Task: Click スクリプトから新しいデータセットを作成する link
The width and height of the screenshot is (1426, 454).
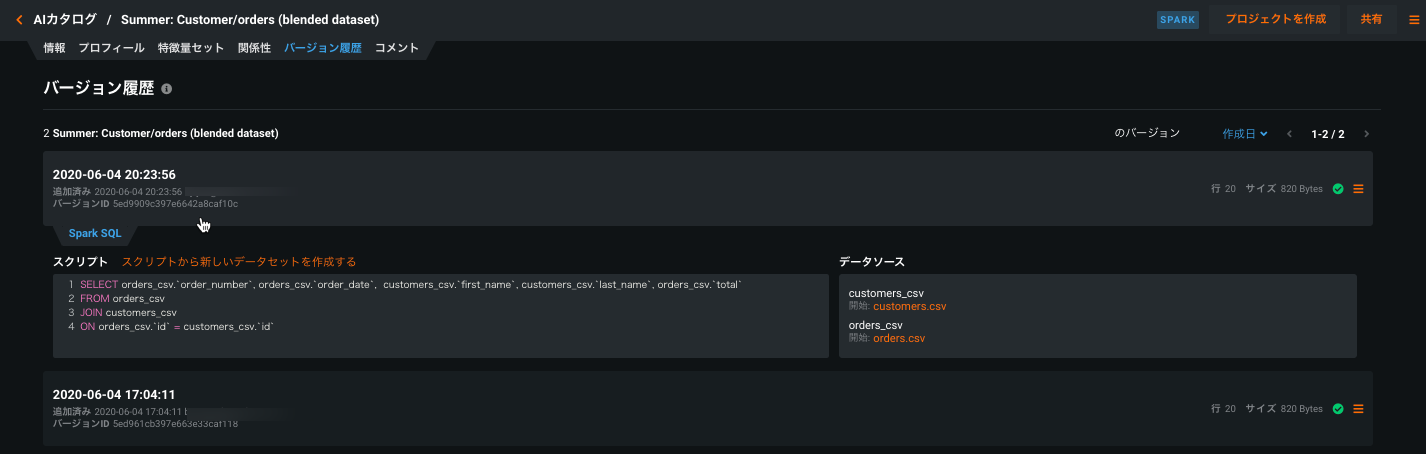Action: click(239, 262)
